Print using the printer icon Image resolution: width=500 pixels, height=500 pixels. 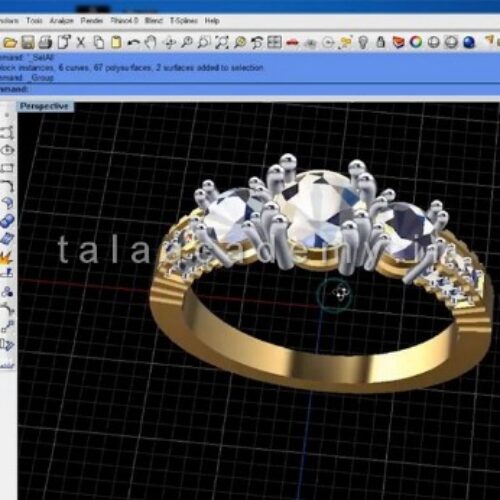45,43
